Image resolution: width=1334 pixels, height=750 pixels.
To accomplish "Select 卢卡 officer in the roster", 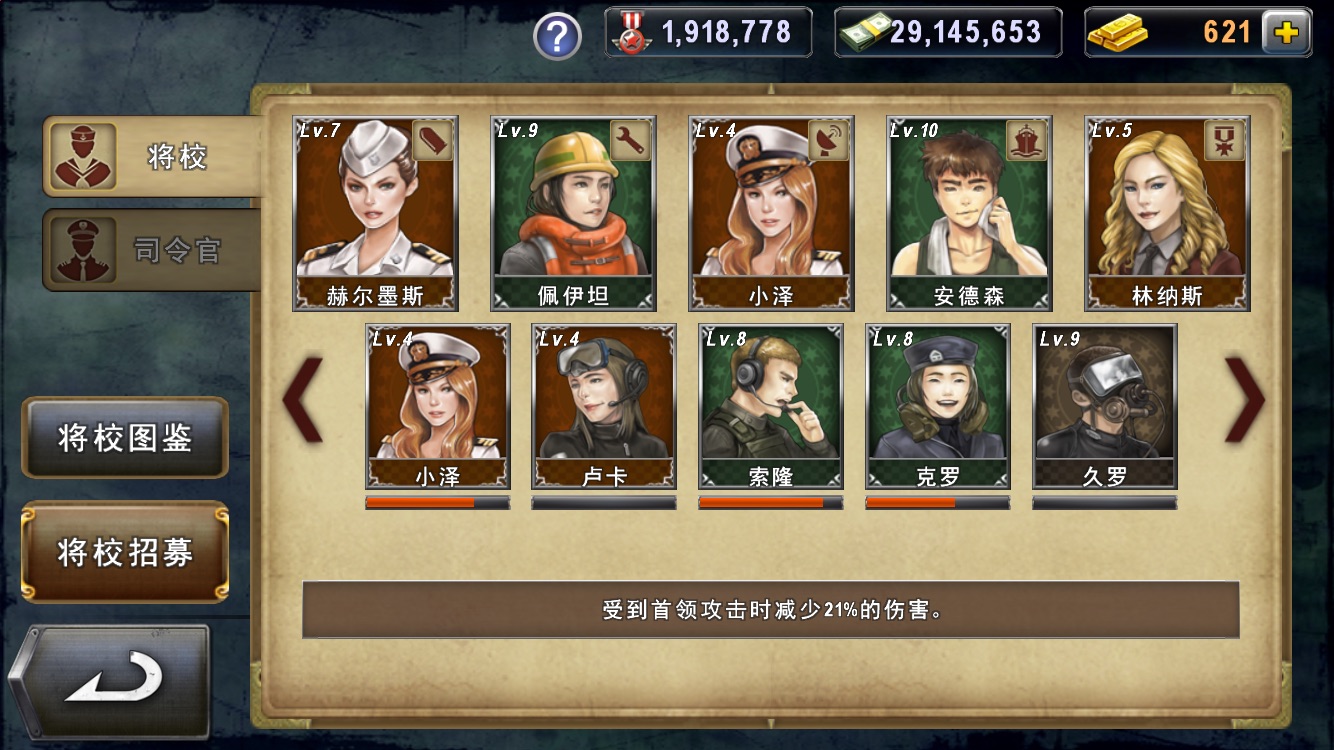I will coord(604,407).
